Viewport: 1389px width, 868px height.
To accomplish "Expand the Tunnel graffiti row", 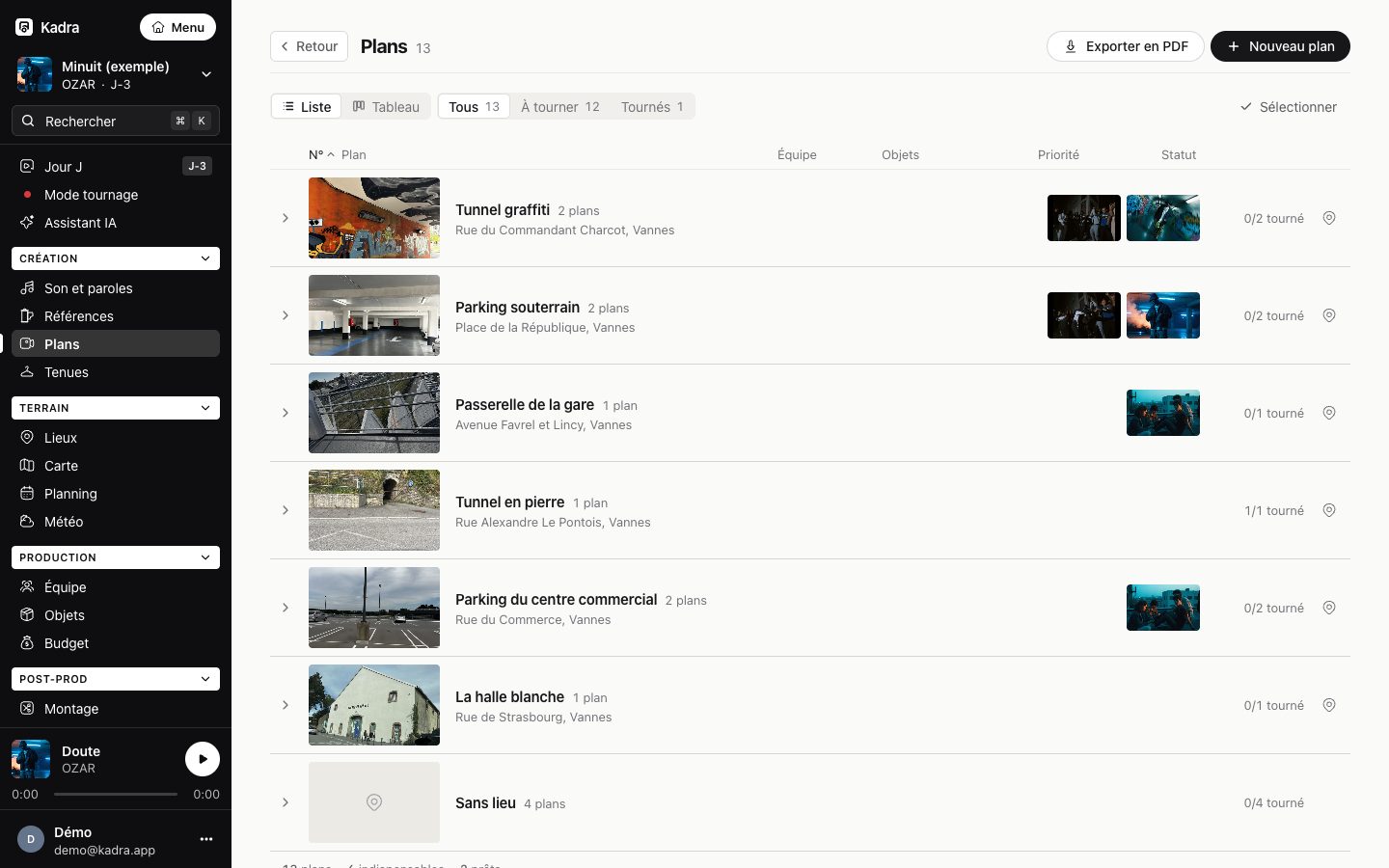I will (286, 218).
